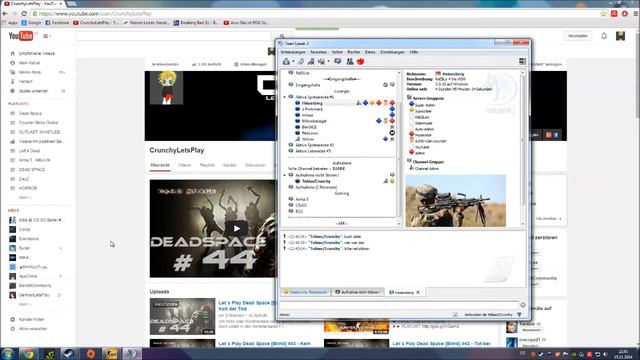Bookmark page with Chrome star icon
Screen dimensions: 640x360
(x=603, y=14)
